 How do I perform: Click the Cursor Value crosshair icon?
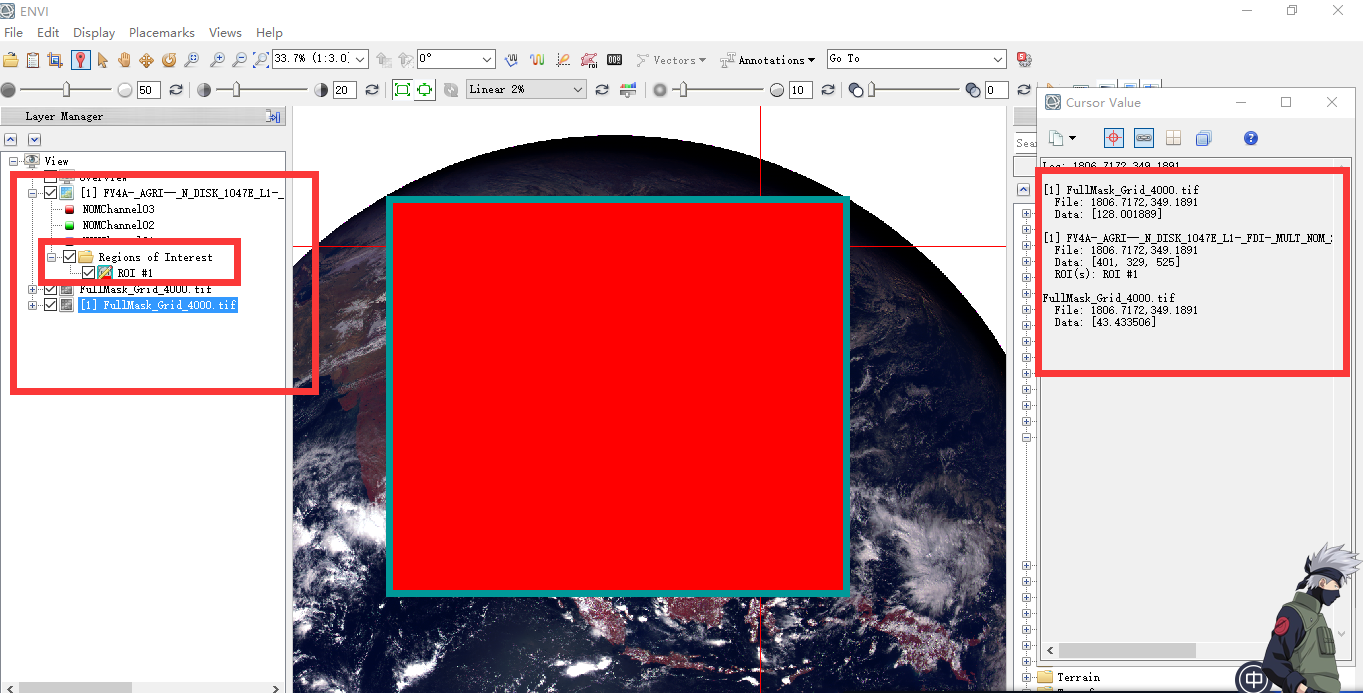tap(1114, 138)
